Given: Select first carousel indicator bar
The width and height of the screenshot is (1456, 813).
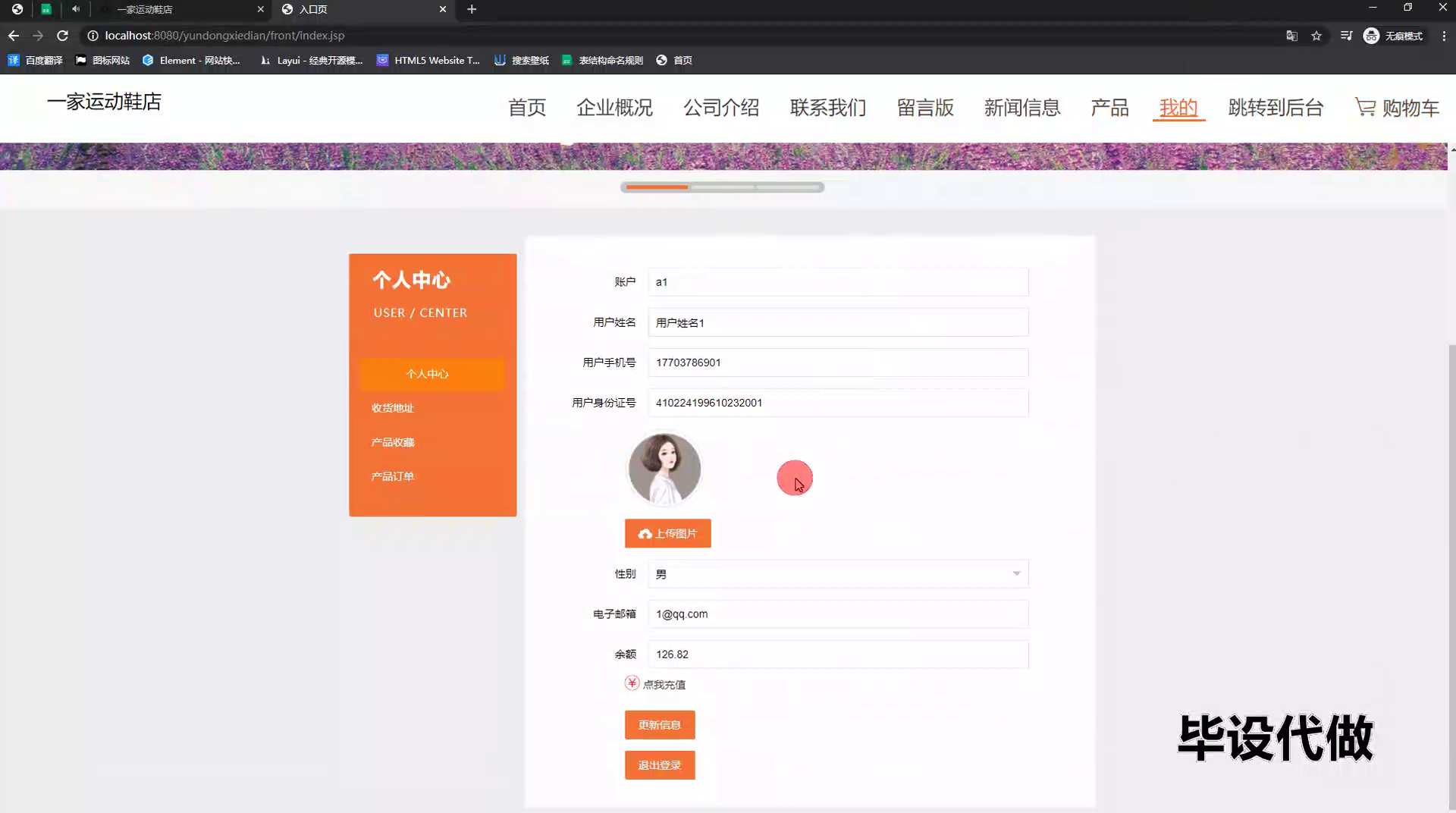Looking at the screenshot, I should coord(657,187).
